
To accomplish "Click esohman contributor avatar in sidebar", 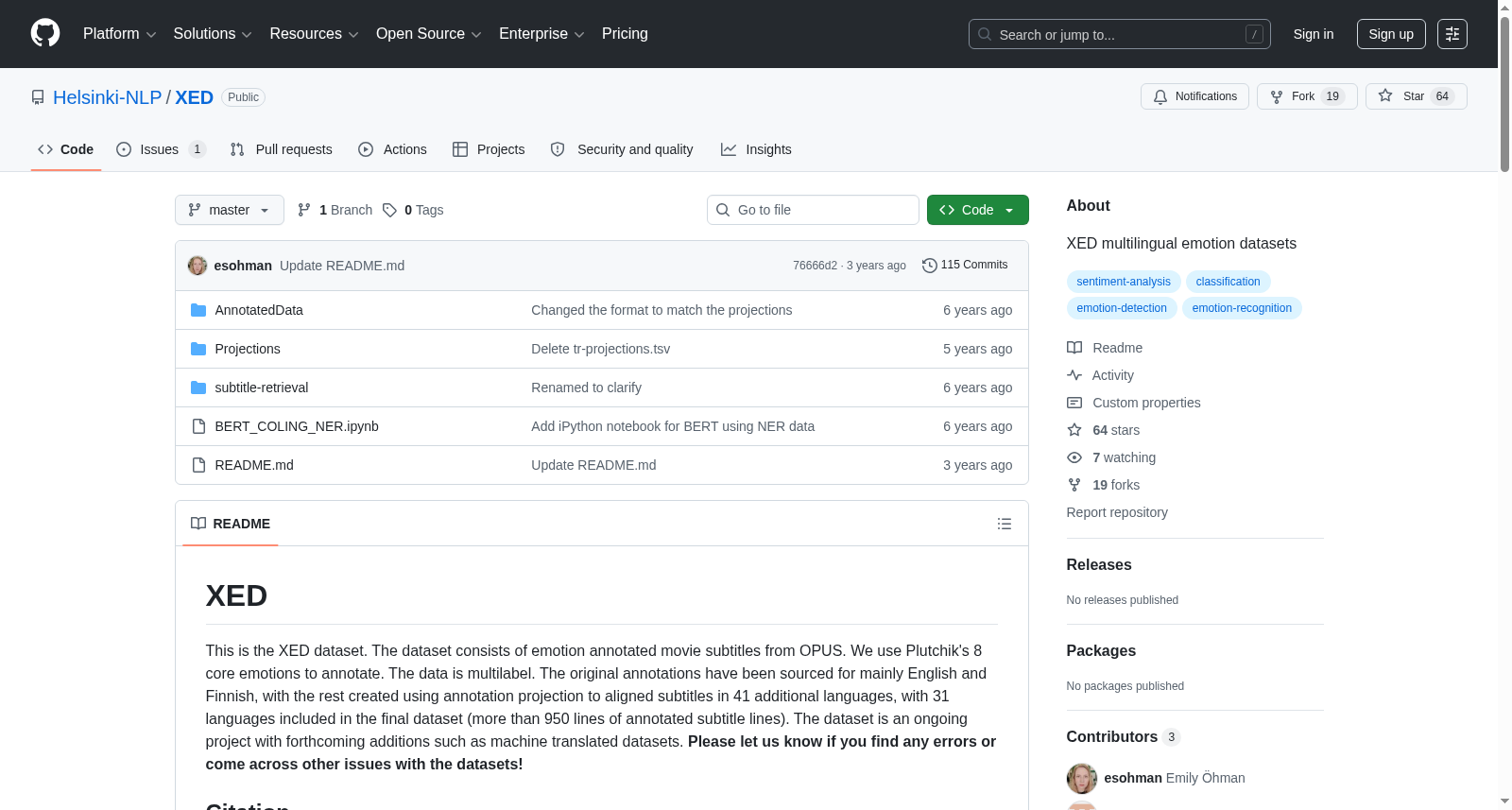I will click(x=1082, y=779).
